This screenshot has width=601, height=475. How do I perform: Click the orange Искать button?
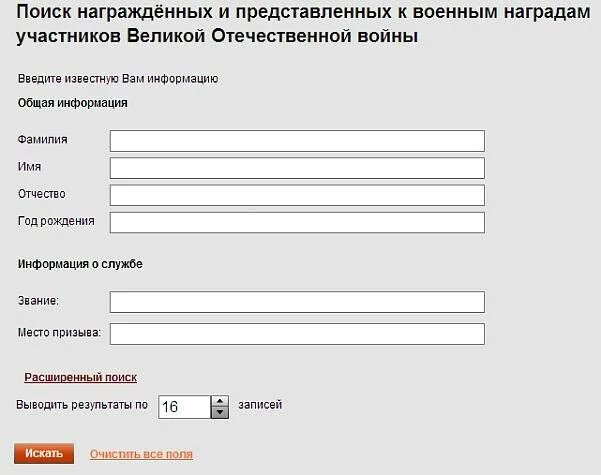[x=44, y=454]
